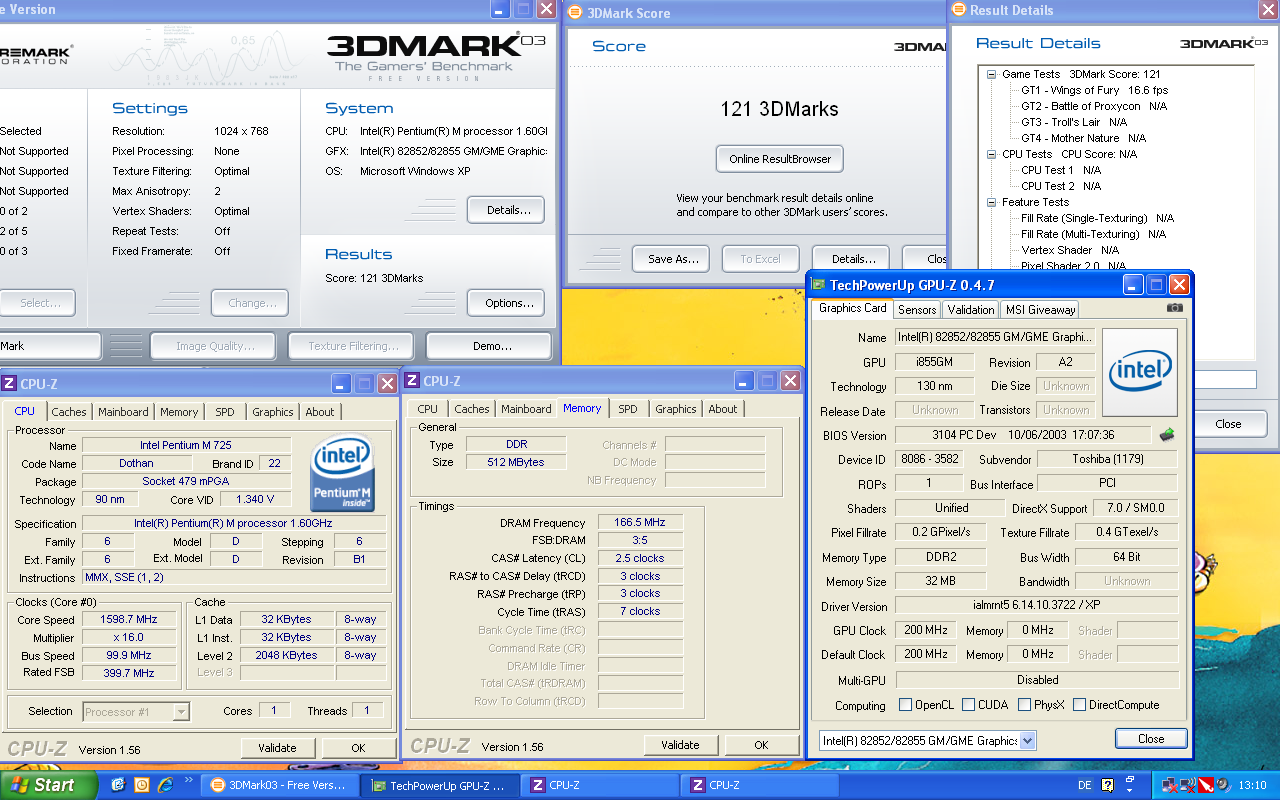Viewport: 1280px width, 800px height.
Task: Click the DRAM Frequency value 166.5 MHz
Action: [640, 522]
